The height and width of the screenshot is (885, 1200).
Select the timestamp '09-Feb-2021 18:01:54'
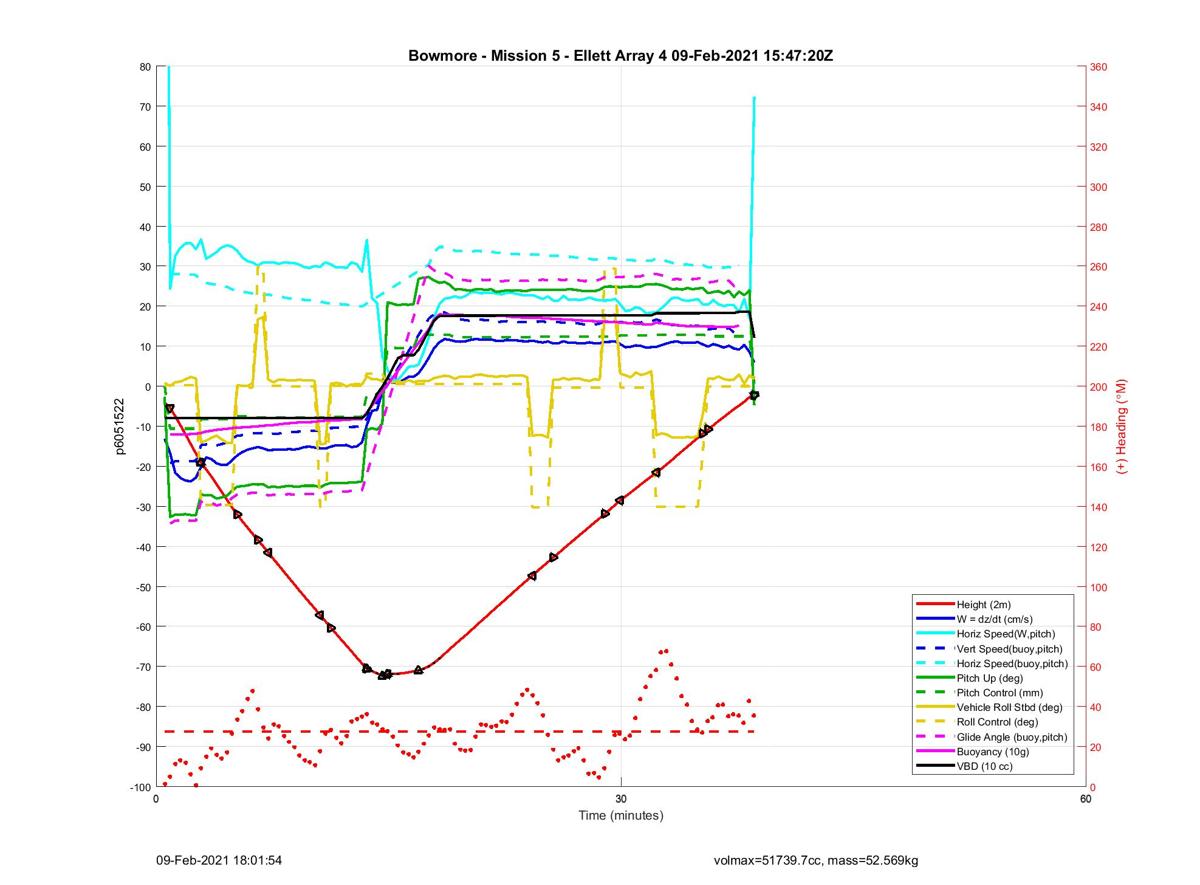tap(218, 860)
